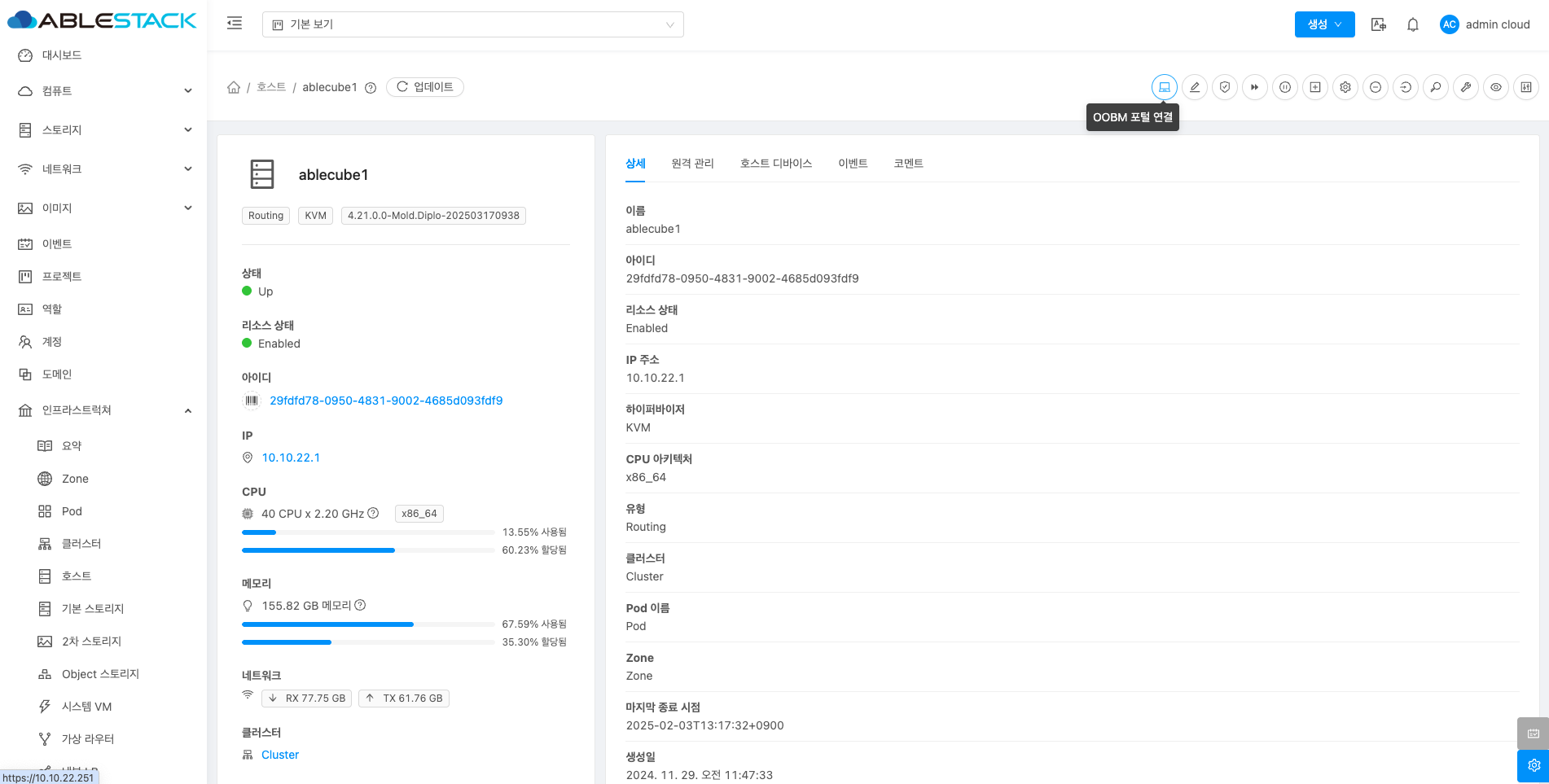Open the Cluster link in host card
This screenshot has height=784, width=1549.
[280, 755]
